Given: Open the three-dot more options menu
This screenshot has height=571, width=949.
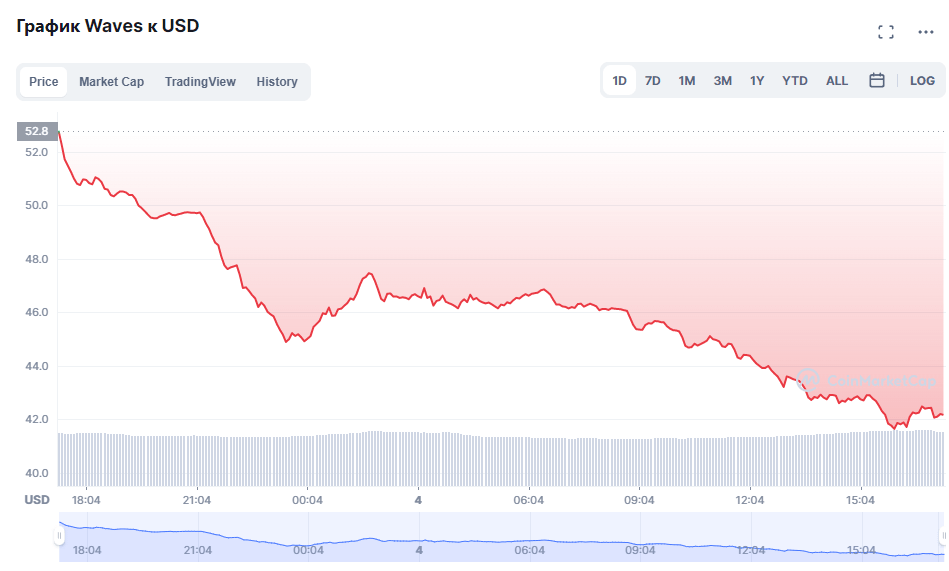Looking at the screenshot, I should click(926, 32).
